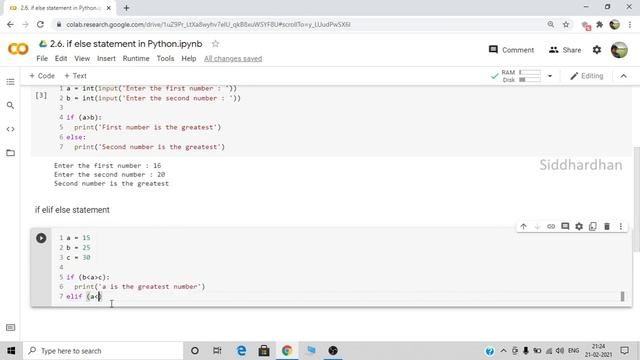
Task: Open Chrome from taskbar
Action: pos(287,351)
